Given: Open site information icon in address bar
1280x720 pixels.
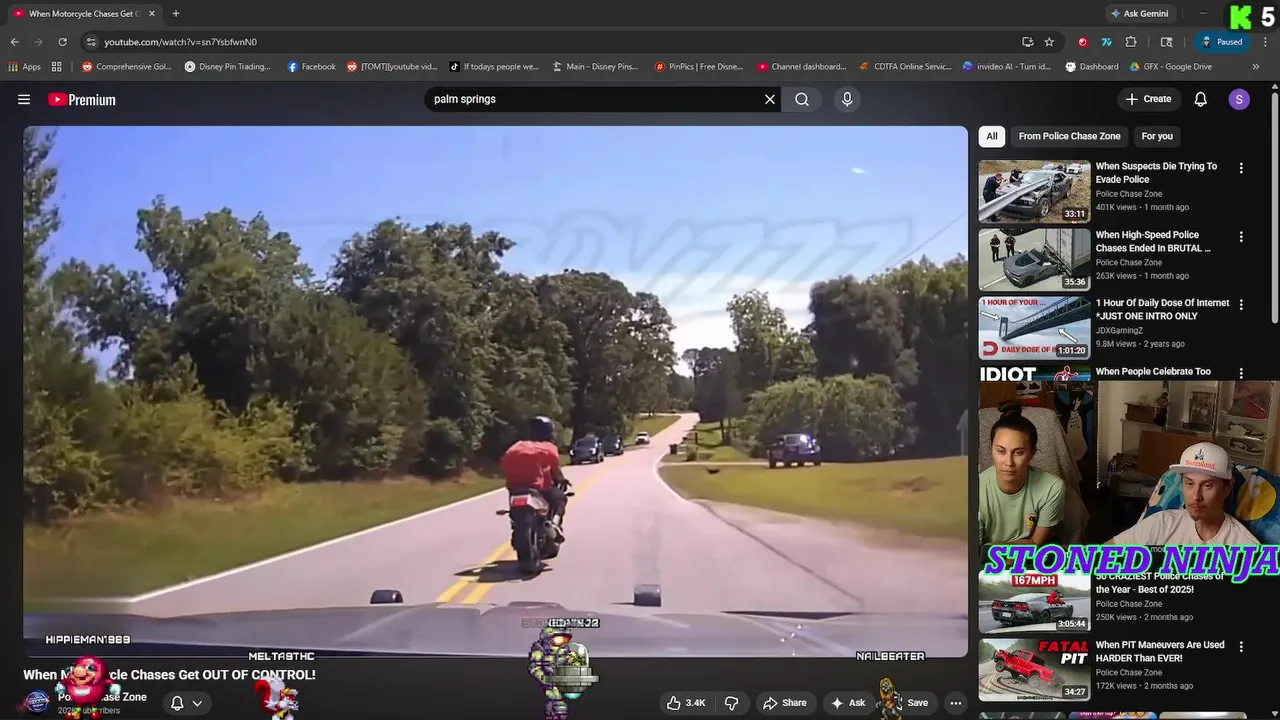Looking at the screenshot, I should tap(91, 42).
